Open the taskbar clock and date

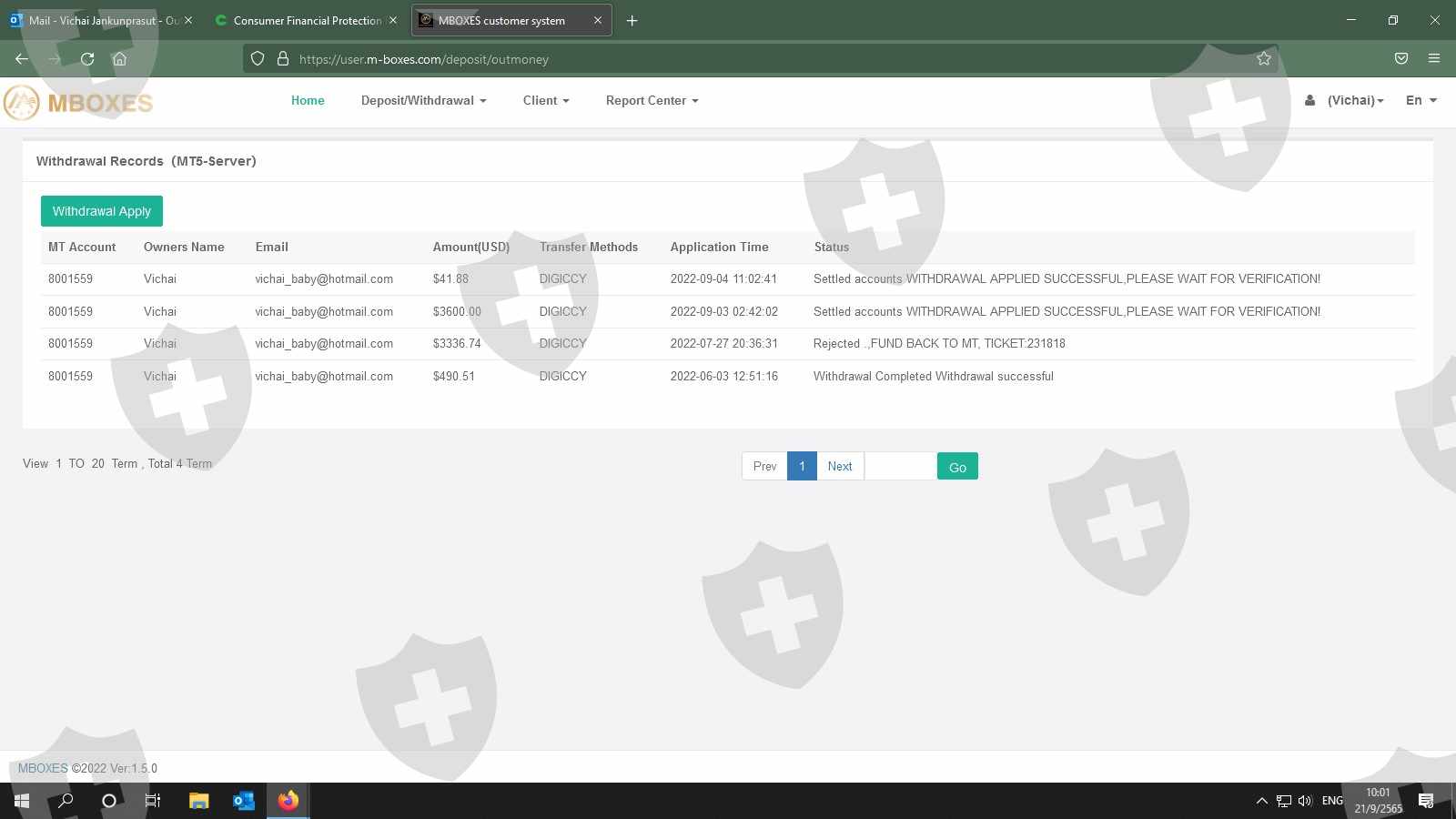pos(1378,801)
